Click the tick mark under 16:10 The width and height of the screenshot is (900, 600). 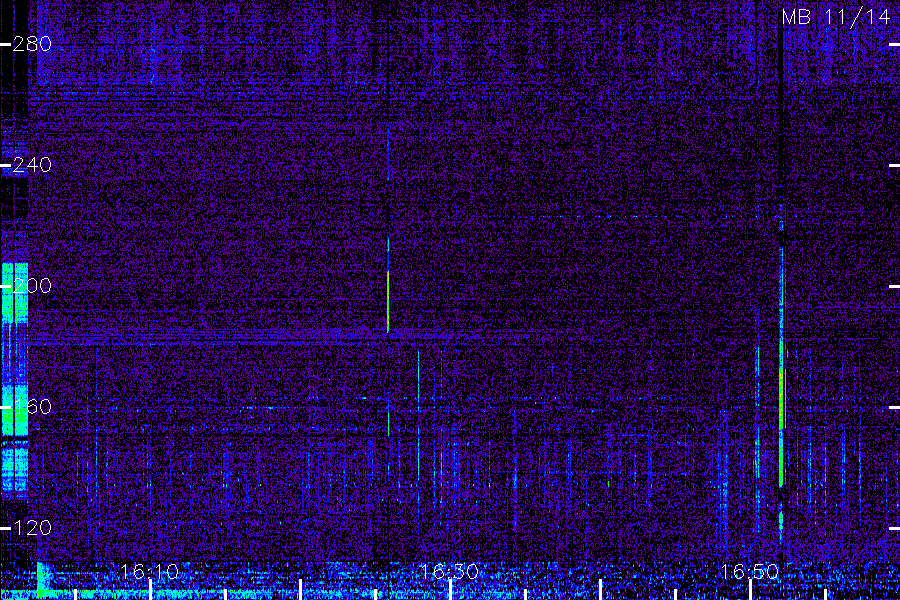[150, 590]
